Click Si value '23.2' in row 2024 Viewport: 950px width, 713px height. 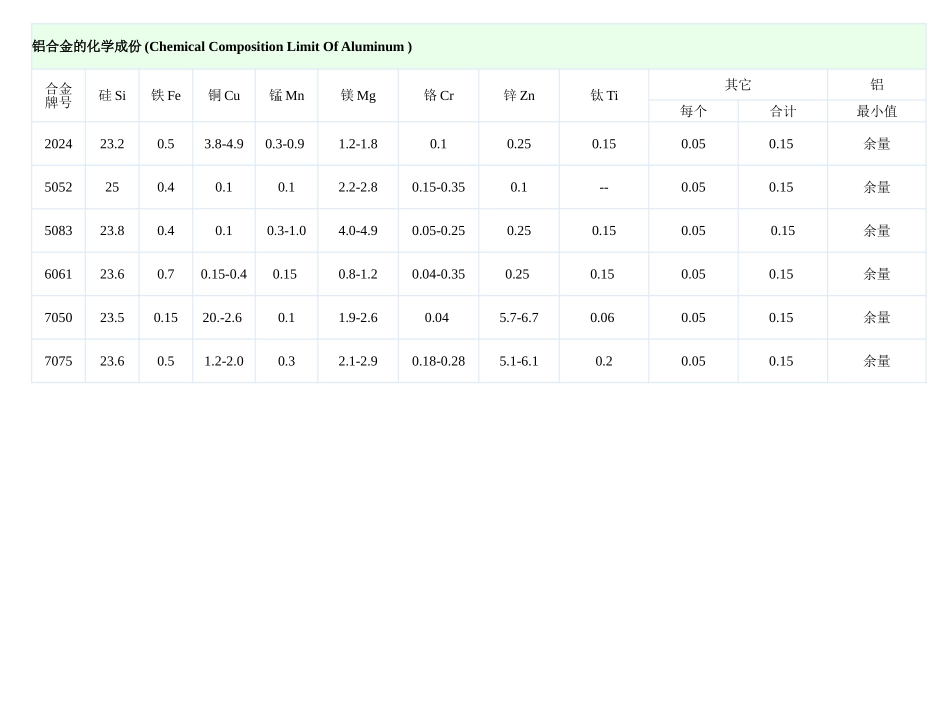[x=112, y=144]
